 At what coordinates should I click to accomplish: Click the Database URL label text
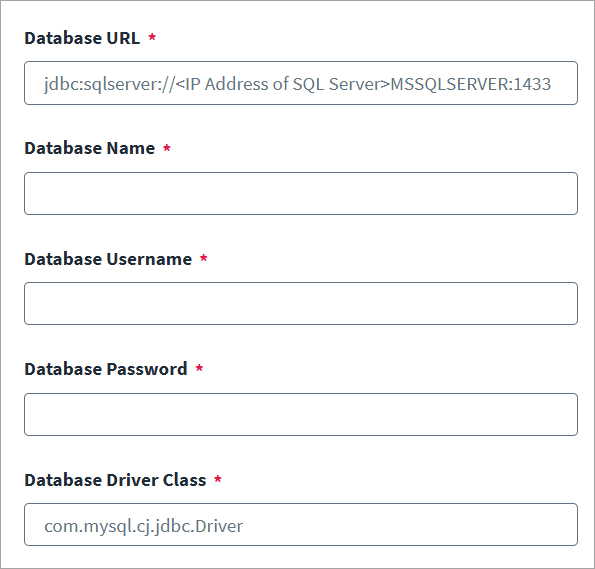click(x=82, y=38)
